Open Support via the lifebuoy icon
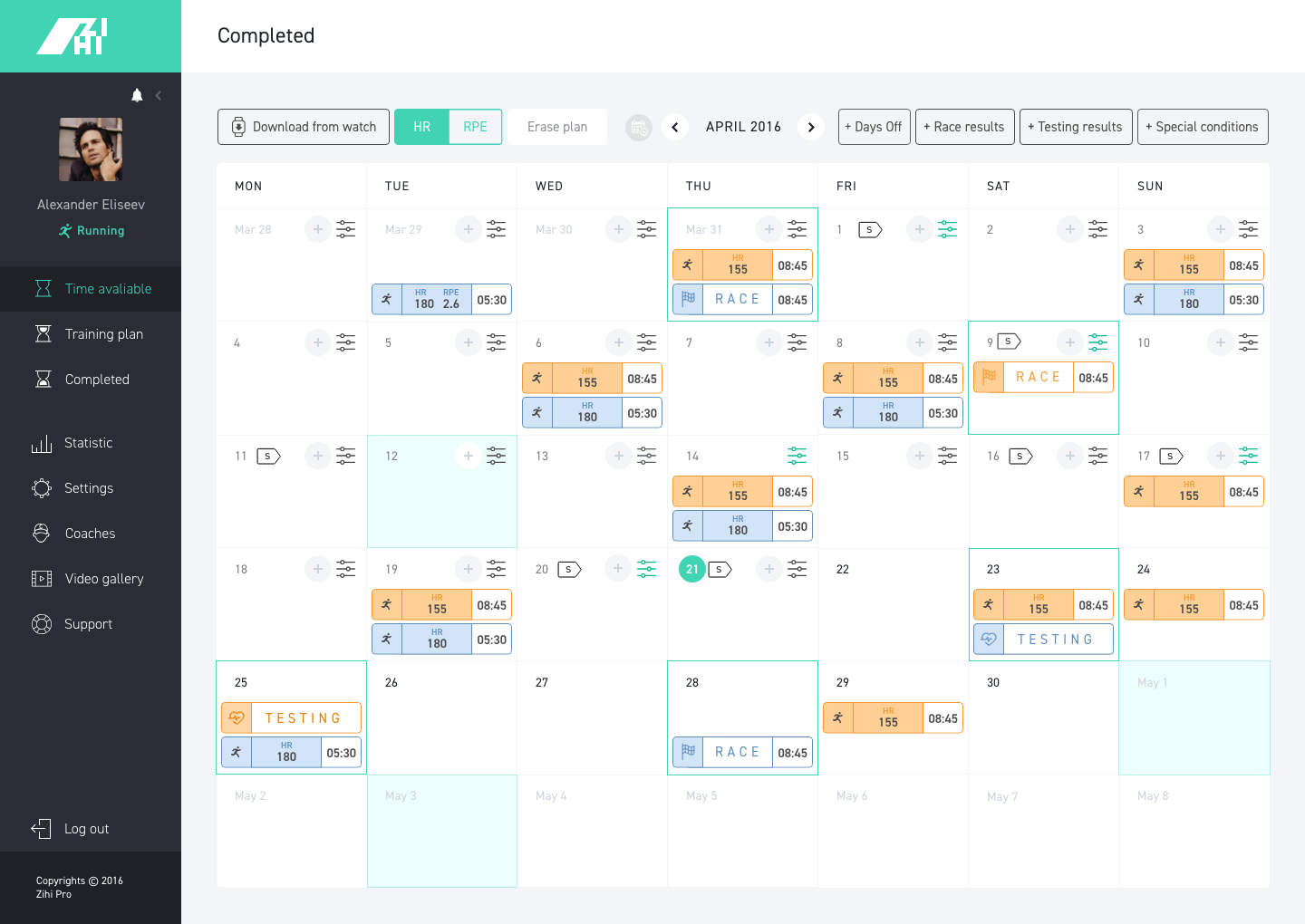Viewport: 1305px width, 924px height. [x=42, y=624]
